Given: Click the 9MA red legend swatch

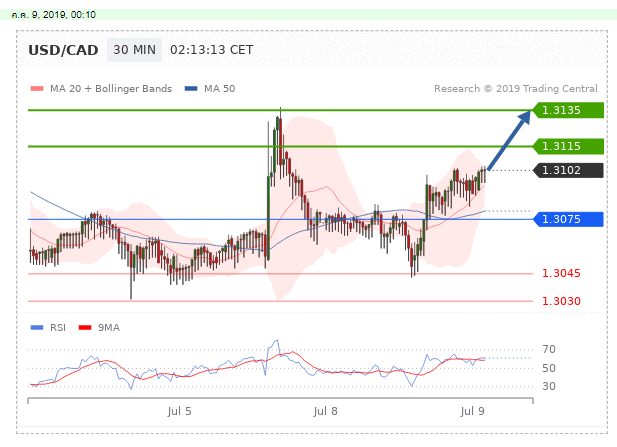Looking at the screenshot, I should pyautogui.click(x=85, y=327).
